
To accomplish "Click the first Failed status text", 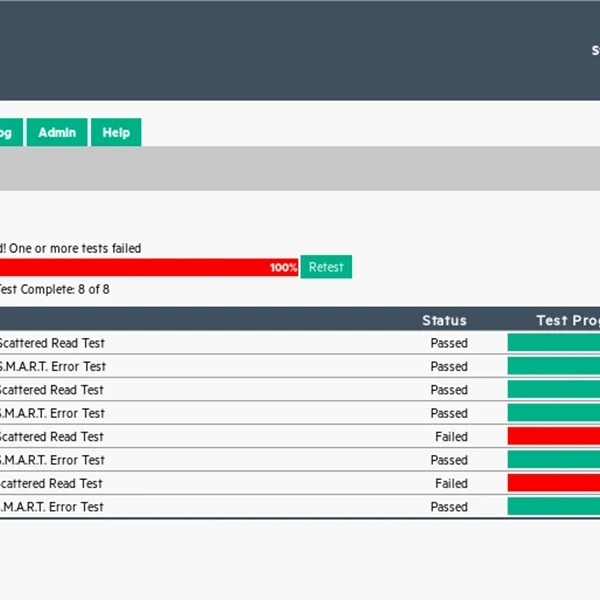I will 451,437.
